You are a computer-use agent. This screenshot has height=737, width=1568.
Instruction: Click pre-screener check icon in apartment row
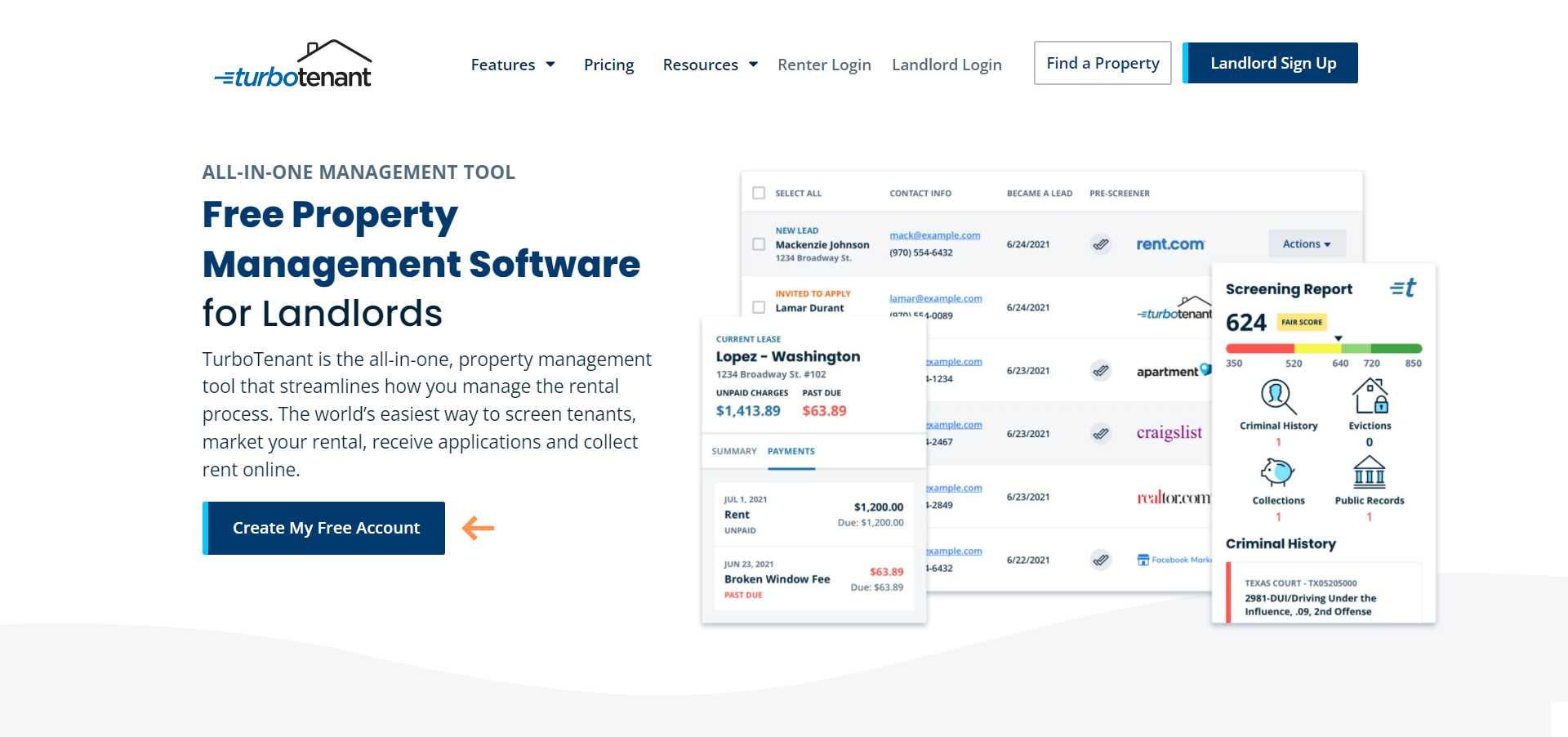pyautogui.click(x=1101, y=370)
